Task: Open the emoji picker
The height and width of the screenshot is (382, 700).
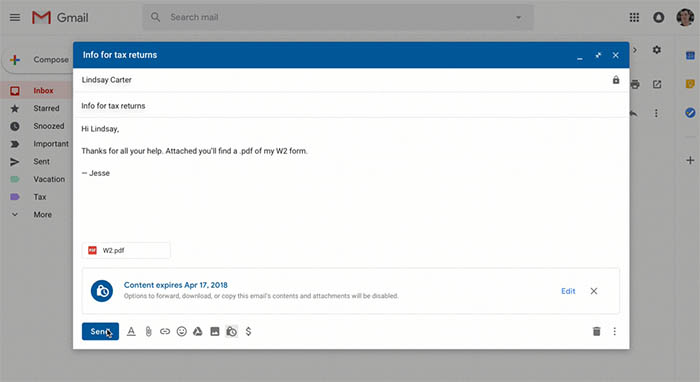Action: coord(181,332)
